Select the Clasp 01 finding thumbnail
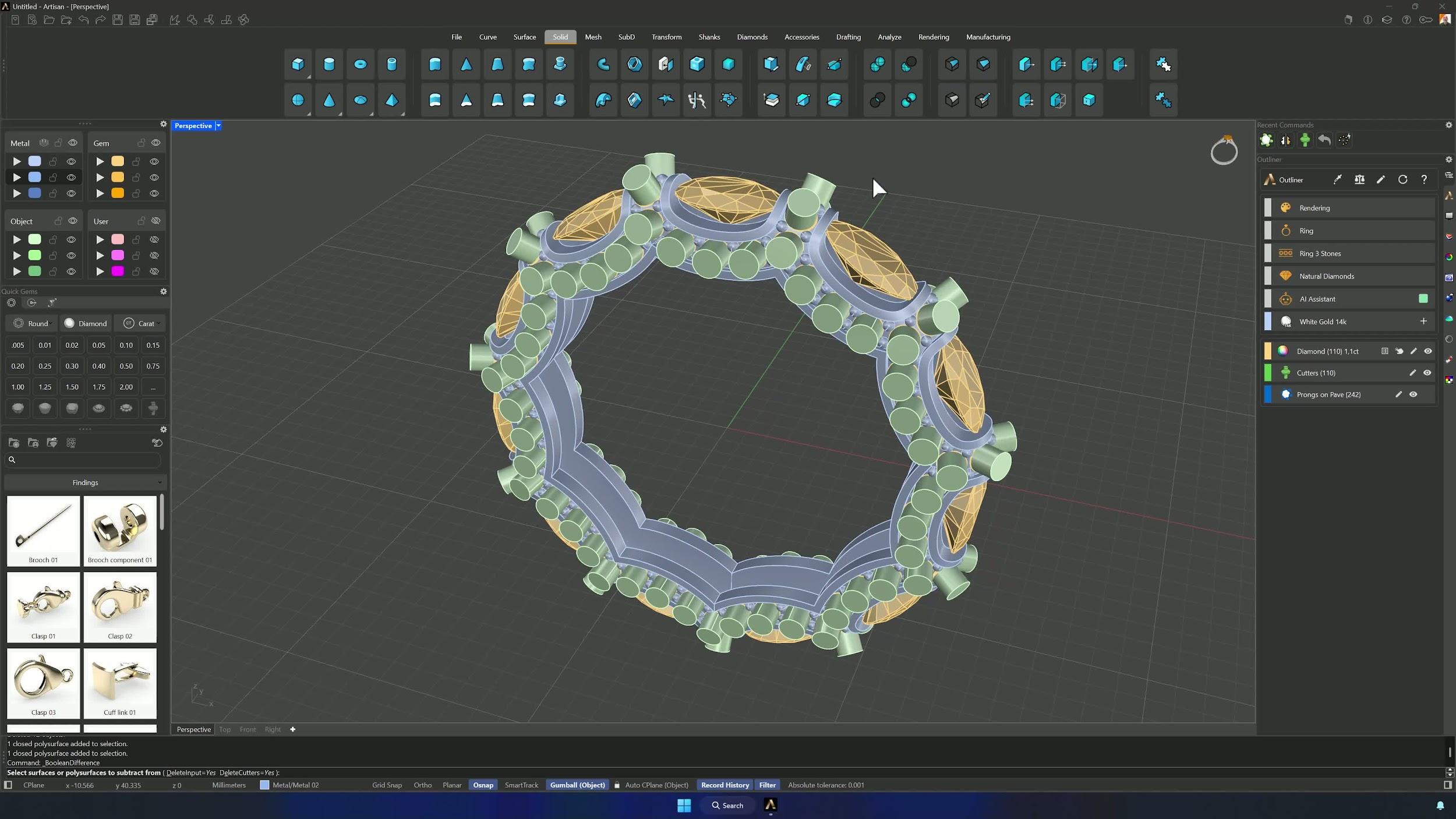This screenshot has width=1456, height=819. click(x=43, y=607)
